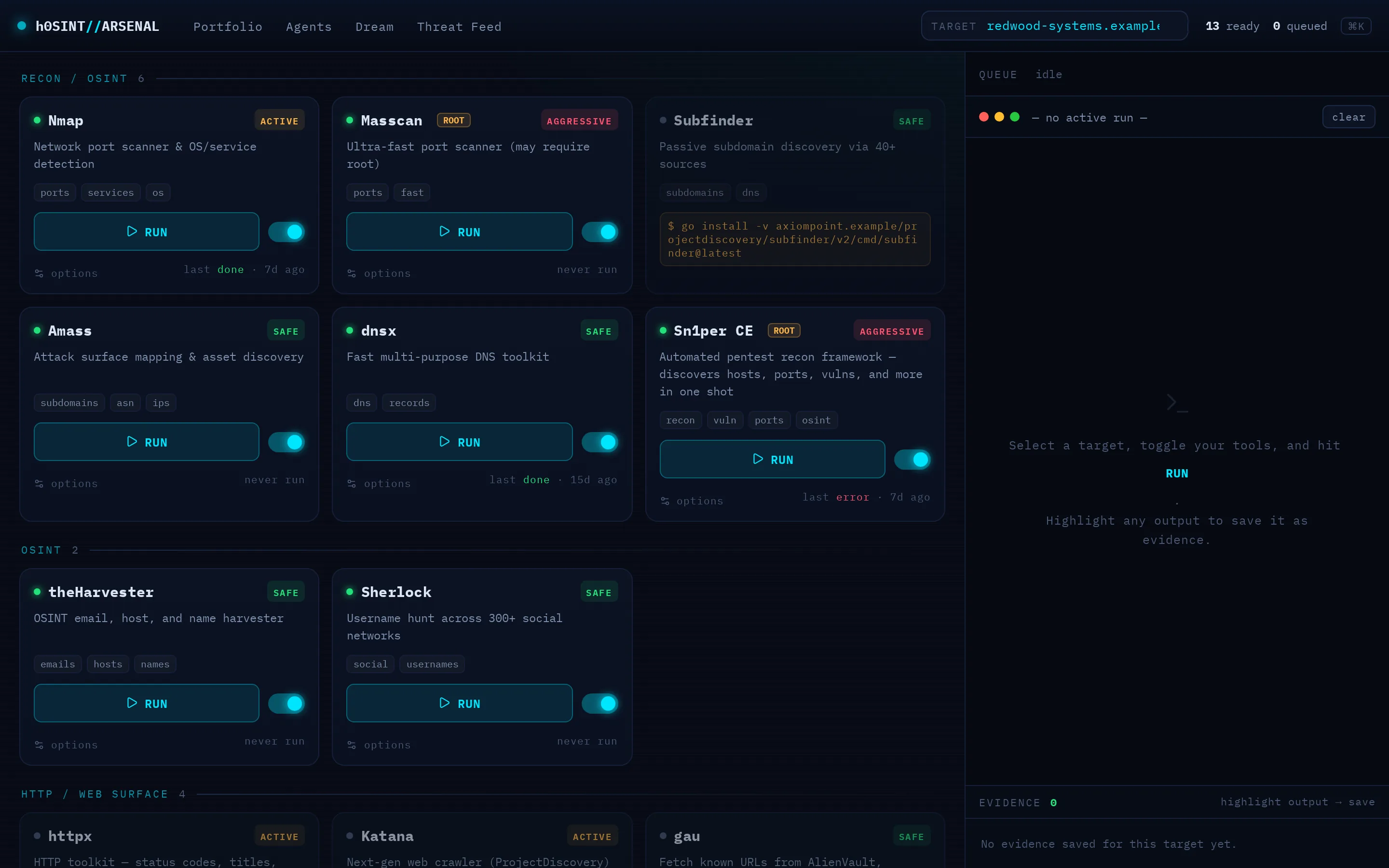Click Nmap green status dot
The height and width of the screenshot is (868, 1389).
click(x=37, y=120)
